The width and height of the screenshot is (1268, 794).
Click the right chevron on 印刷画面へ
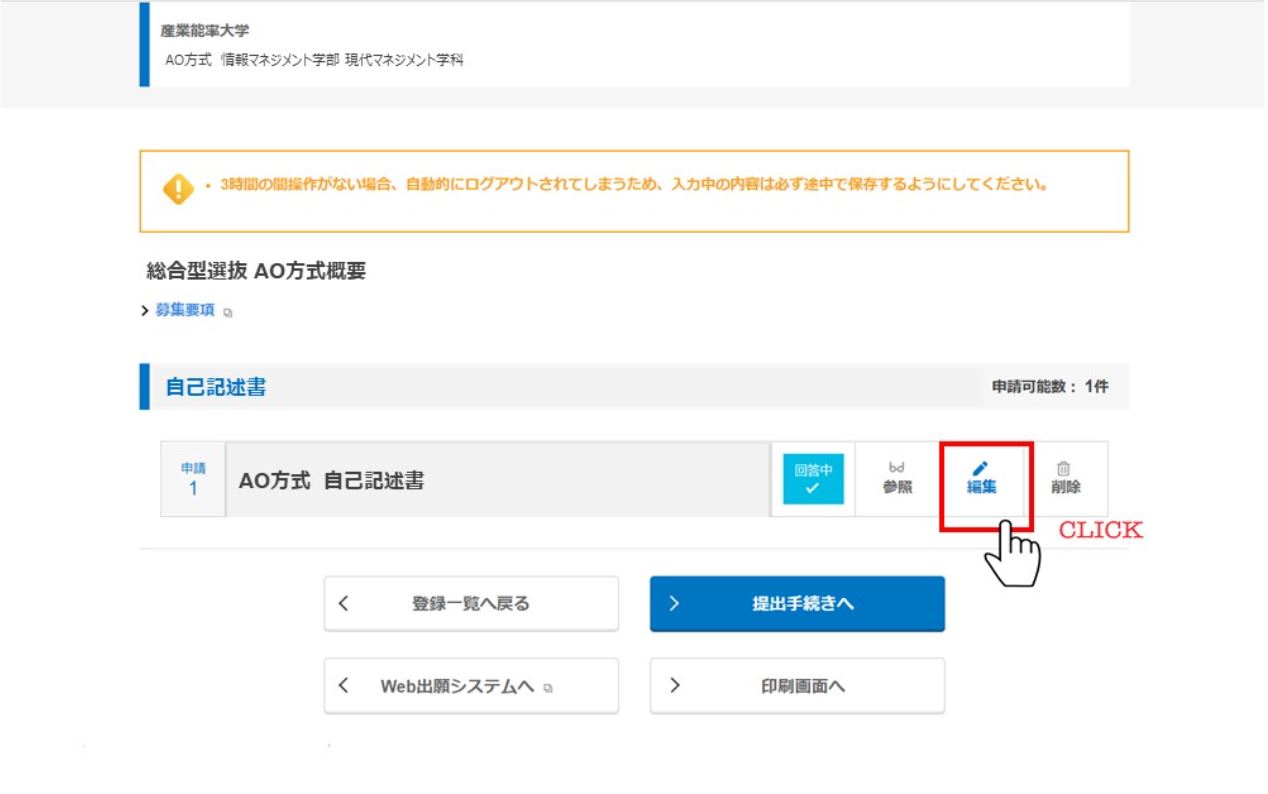coord(674,686)
